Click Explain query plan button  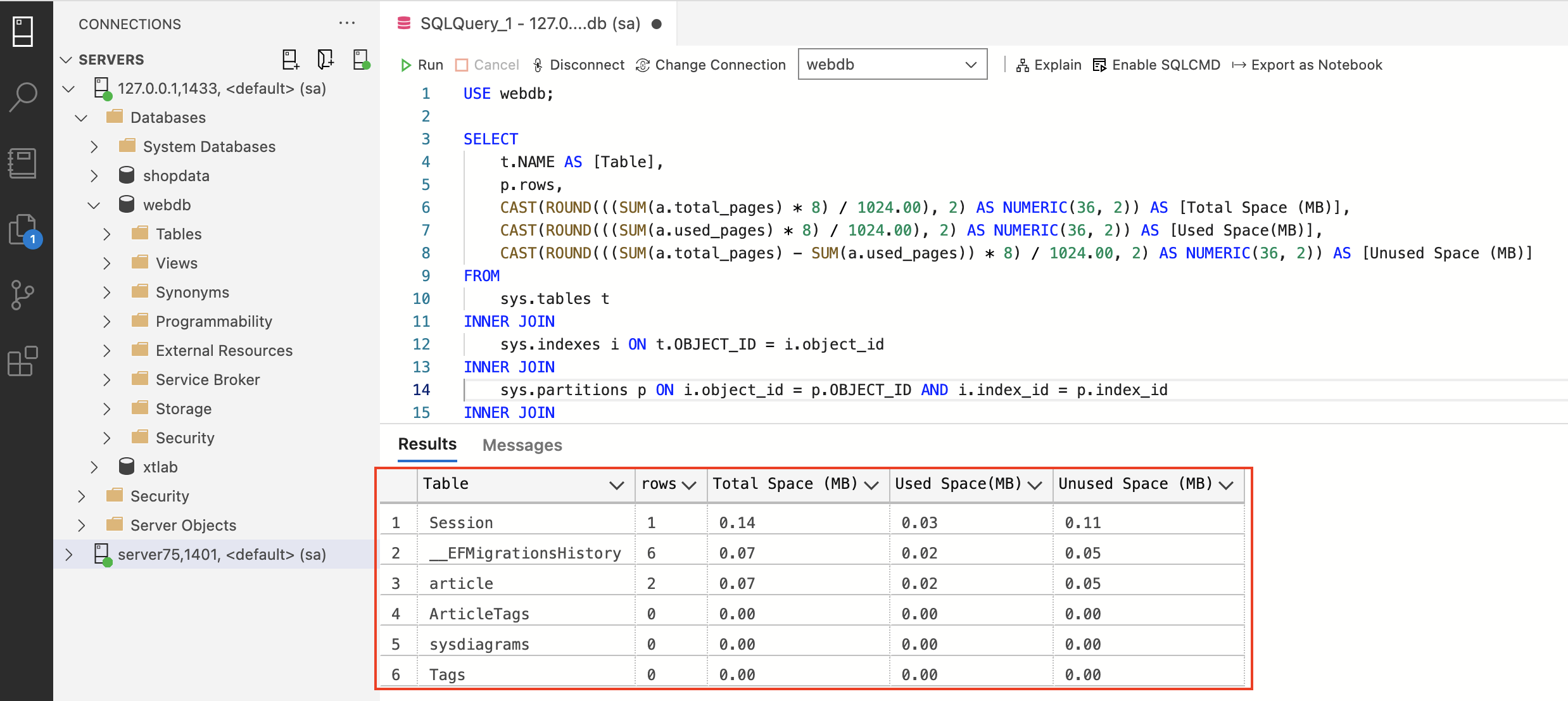(x=1049, y=65)
